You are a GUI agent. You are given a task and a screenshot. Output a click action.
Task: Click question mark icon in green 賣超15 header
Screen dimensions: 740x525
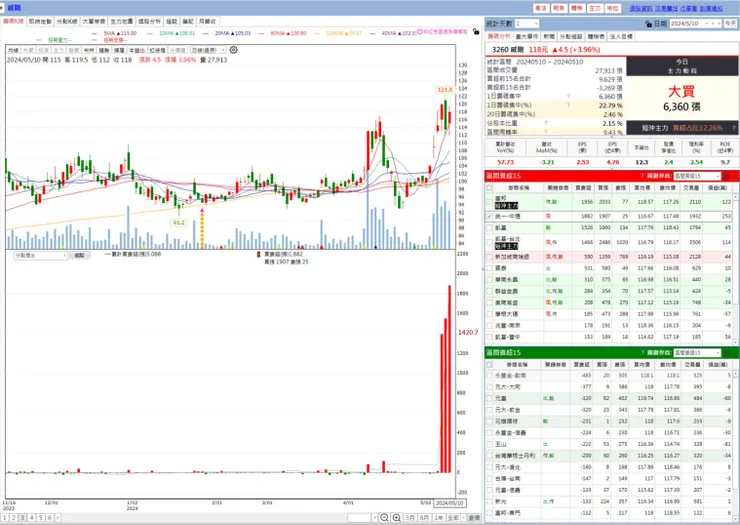[642, 353]
